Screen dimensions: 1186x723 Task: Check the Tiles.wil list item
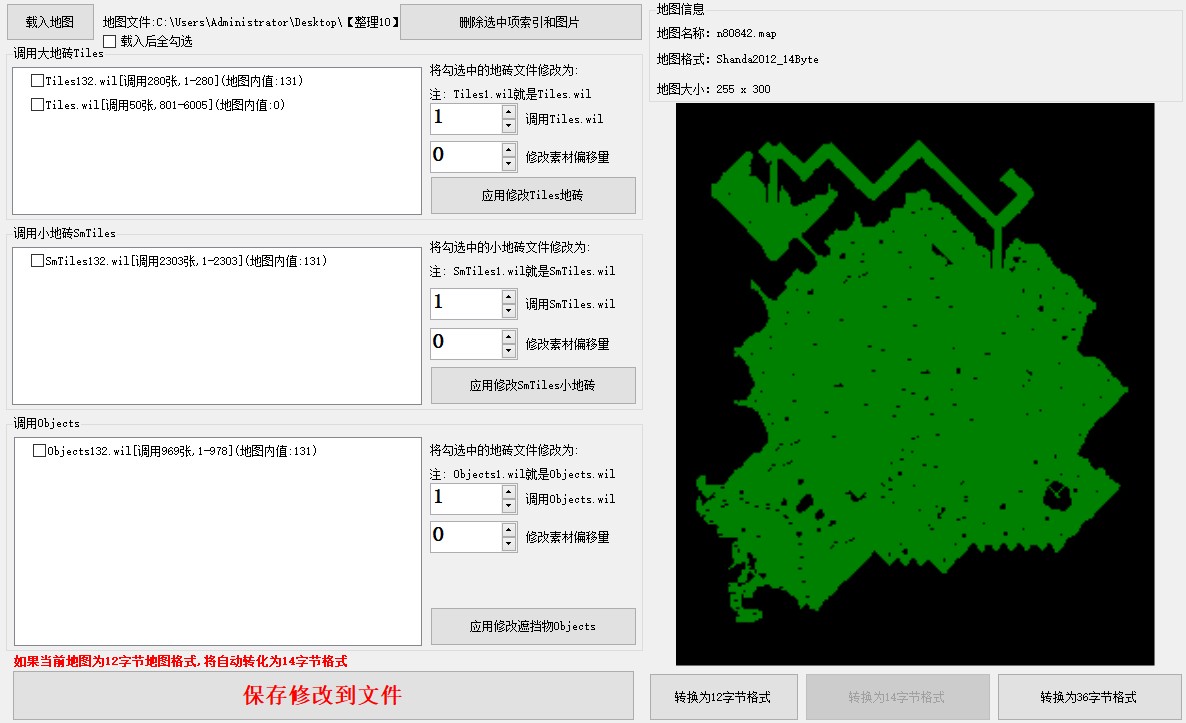[x=38, y=105]
